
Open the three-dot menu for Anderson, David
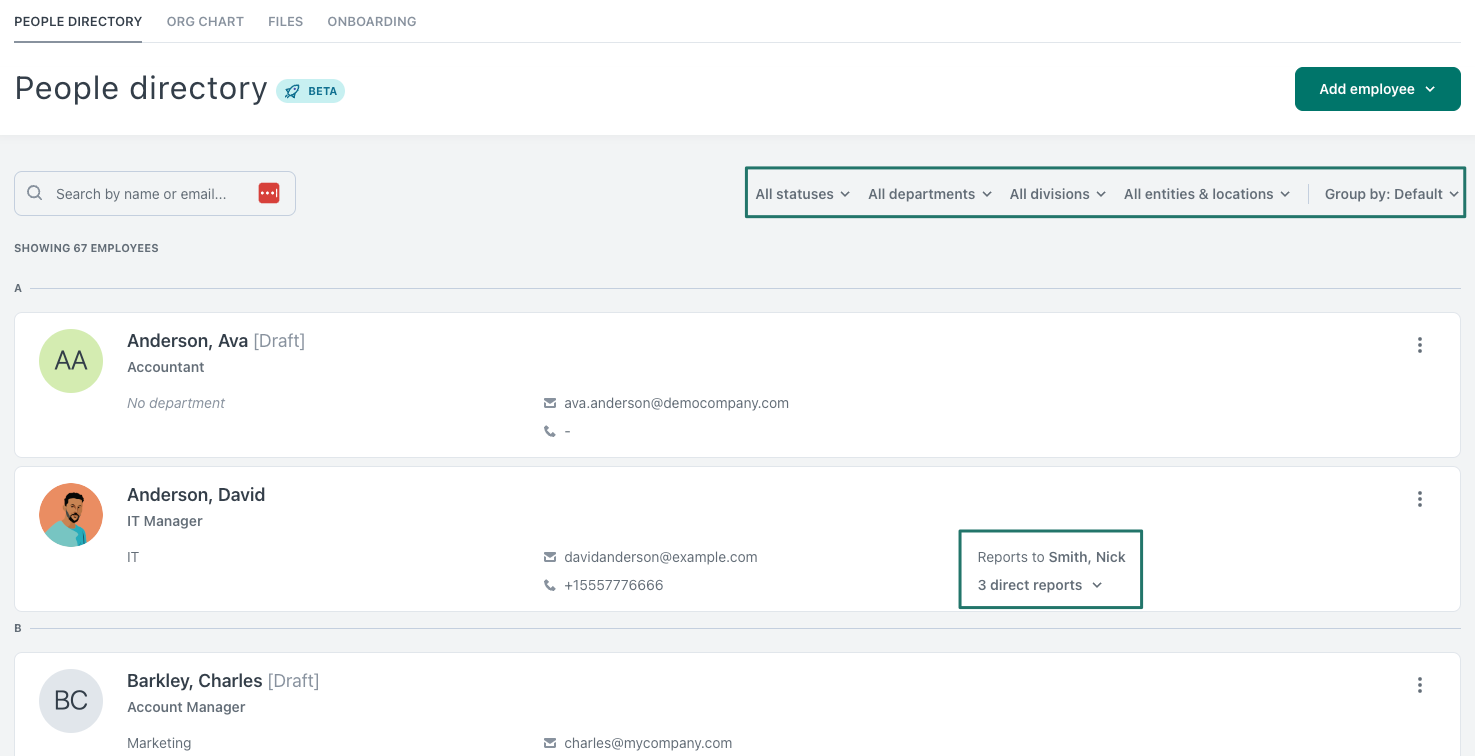point(1419,499)
